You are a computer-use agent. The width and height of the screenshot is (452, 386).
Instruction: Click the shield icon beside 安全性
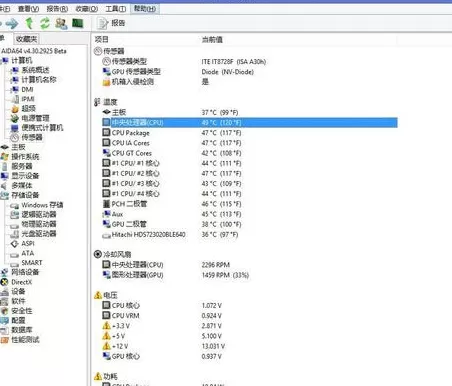tap(4, 311)
